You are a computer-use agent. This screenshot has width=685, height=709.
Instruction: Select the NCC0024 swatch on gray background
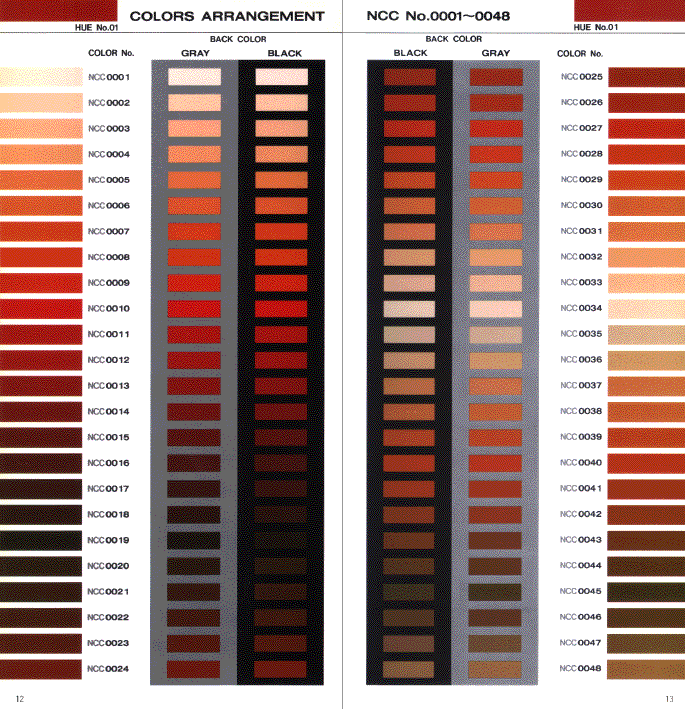click(194, 669)
